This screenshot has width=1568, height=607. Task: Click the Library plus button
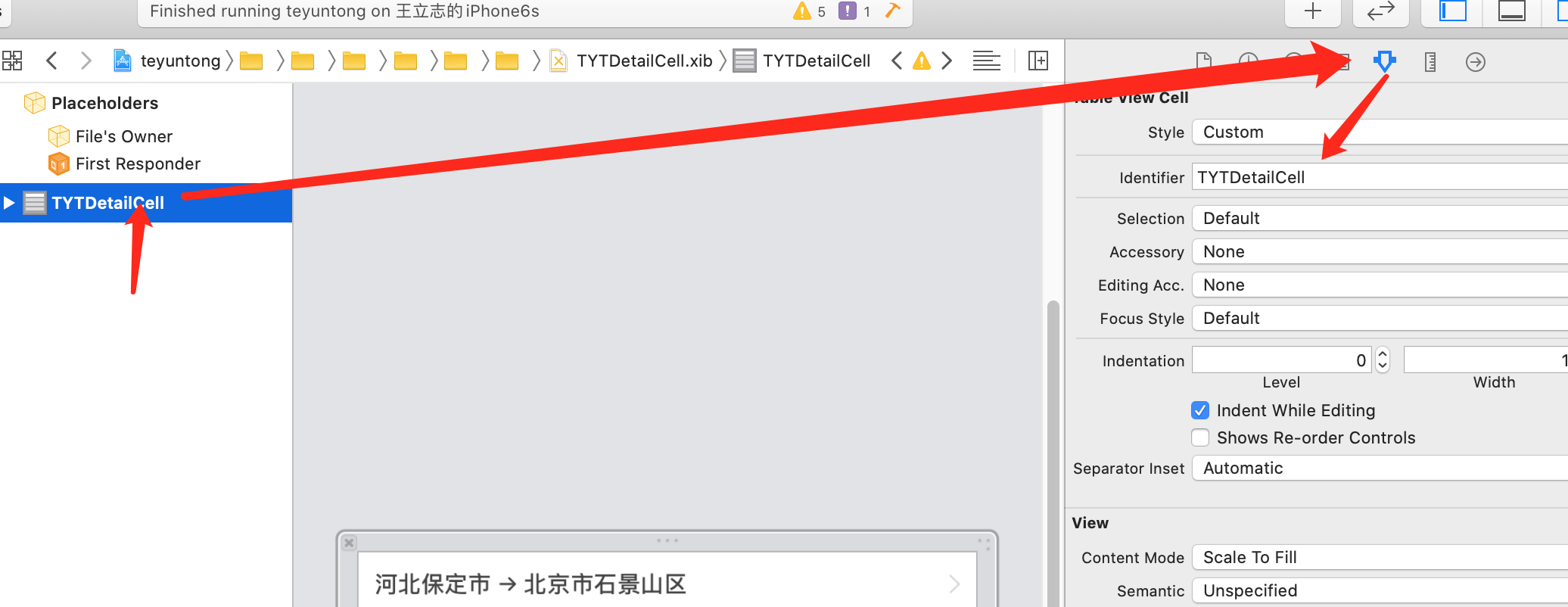(x=1312, y=11)
